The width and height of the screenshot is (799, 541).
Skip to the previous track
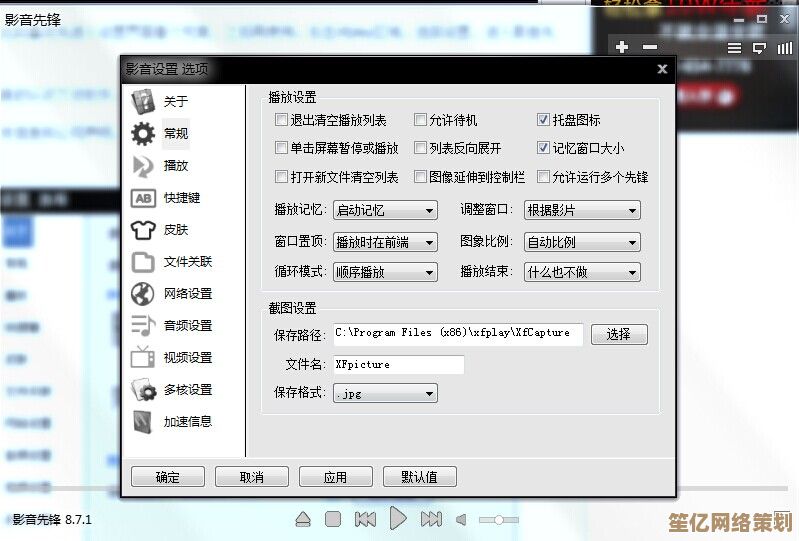(365, 519)
